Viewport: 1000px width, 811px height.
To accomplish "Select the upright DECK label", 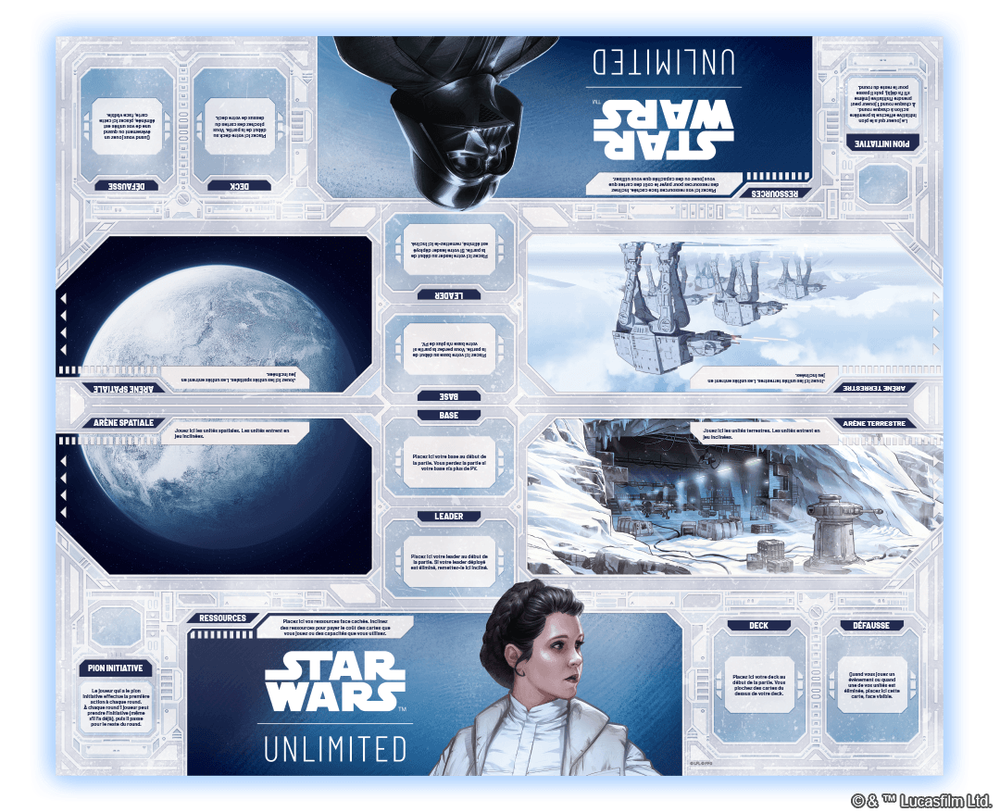I will click(758, 626).
